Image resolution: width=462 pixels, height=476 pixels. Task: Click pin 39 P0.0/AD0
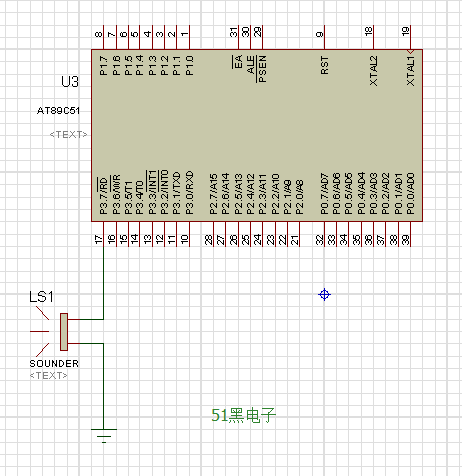410,234
